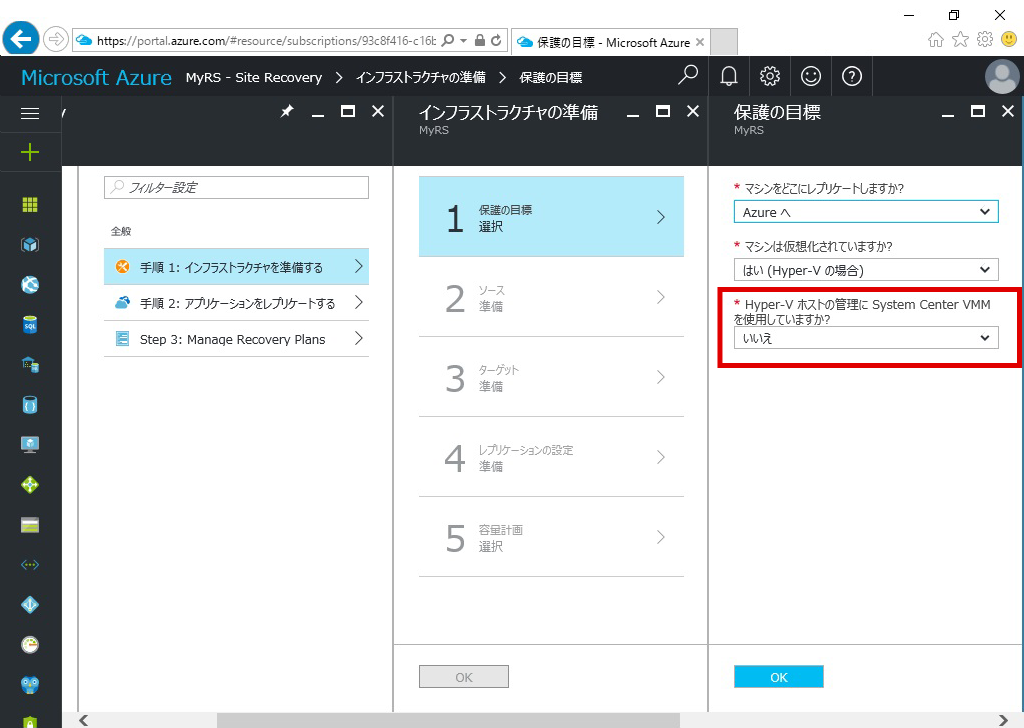Click the フィルター設定 filter field

pos(236,187)
